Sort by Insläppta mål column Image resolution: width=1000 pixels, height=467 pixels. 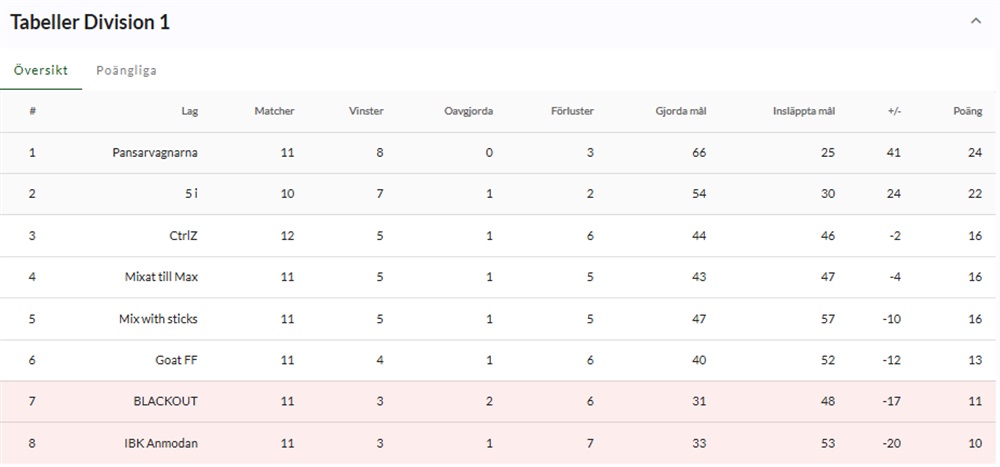point(804,111)
